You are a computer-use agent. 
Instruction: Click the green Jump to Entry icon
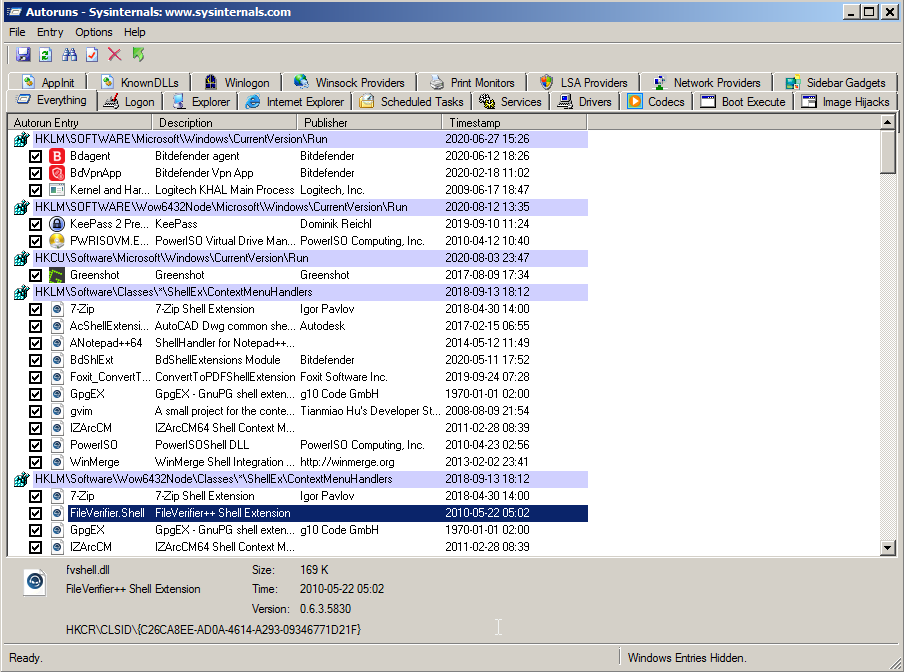pyautogui.click(x=138, y=55)
